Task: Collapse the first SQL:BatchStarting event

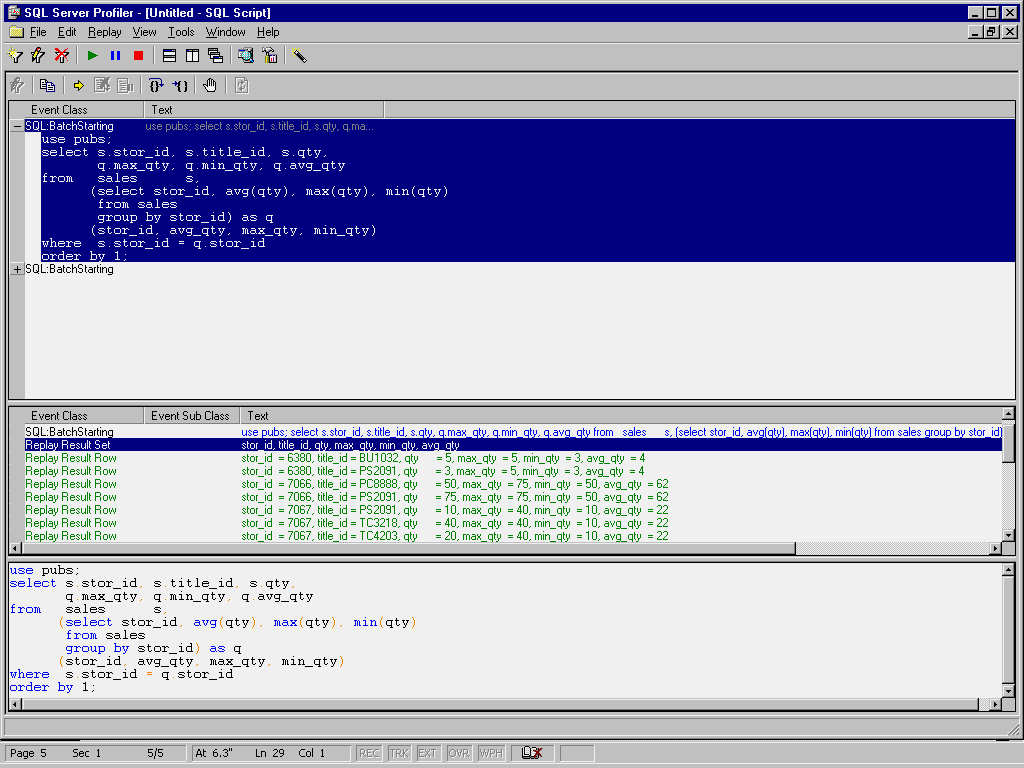Action: [x=17, y=127]
